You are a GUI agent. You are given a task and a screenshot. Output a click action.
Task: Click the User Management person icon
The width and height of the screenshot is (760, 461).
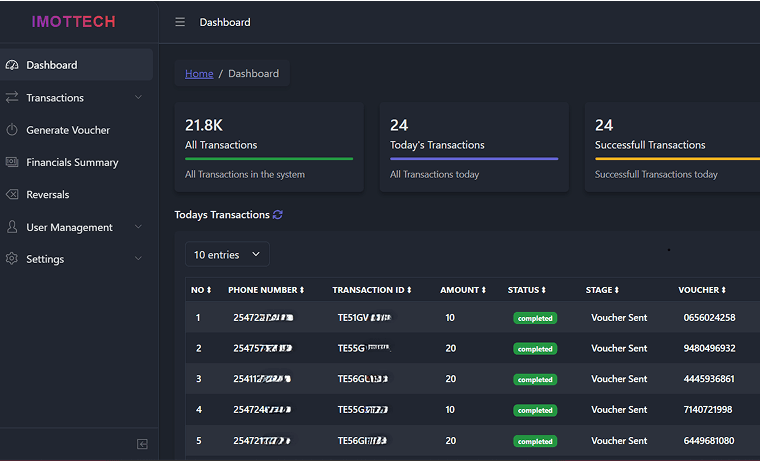pos(12,227)
